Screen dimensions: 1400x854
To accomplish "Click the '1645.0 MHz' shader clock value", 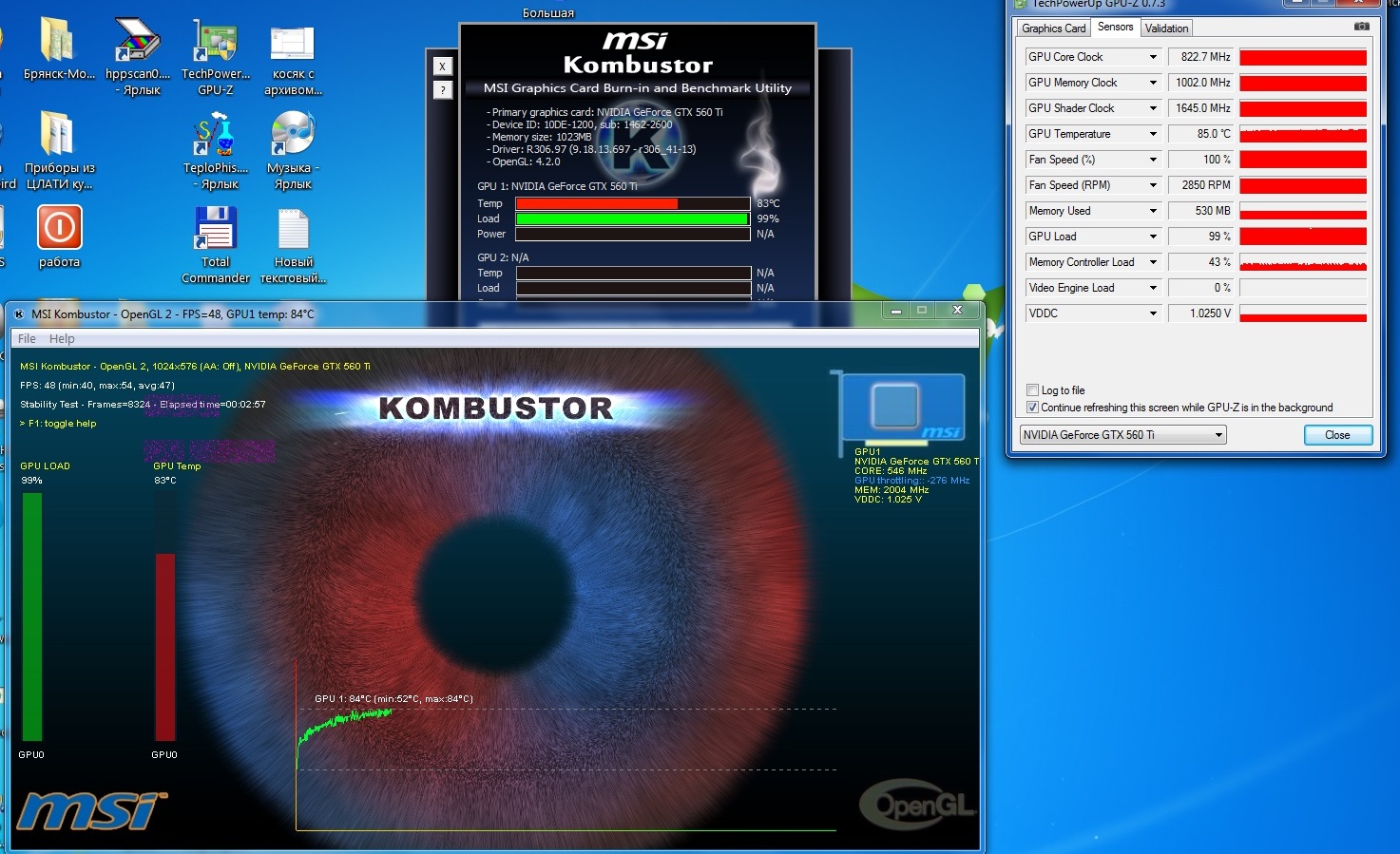I will [1200, 108].
